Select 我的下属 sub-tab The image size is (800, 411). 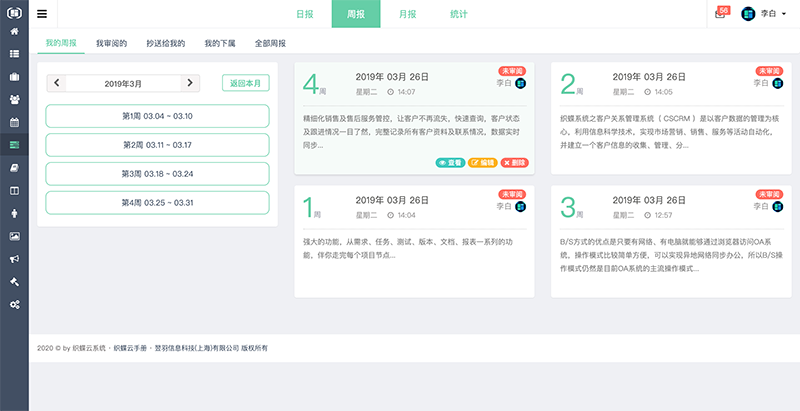pyautogui.click(x=220, y=43)
